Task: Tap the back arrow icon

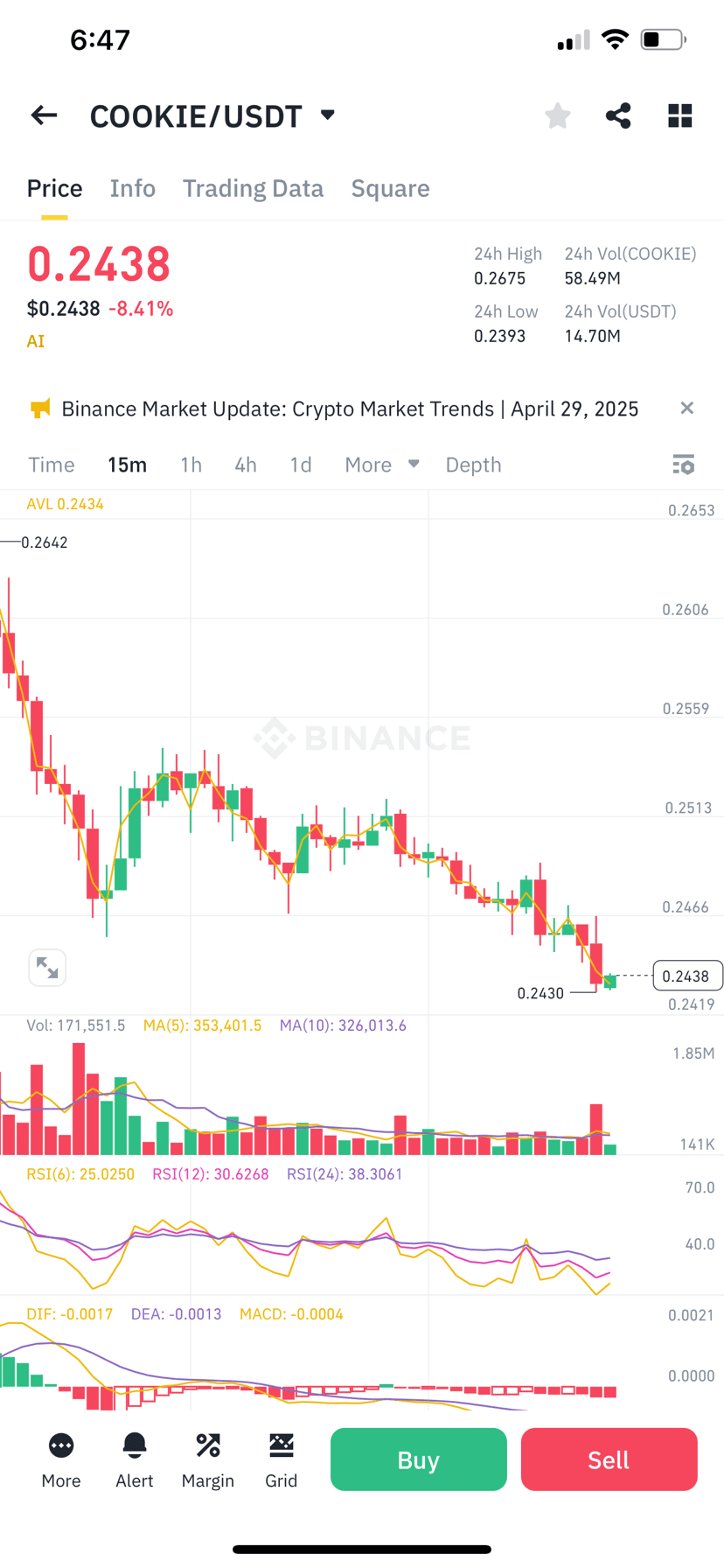Action: point(44,115)
